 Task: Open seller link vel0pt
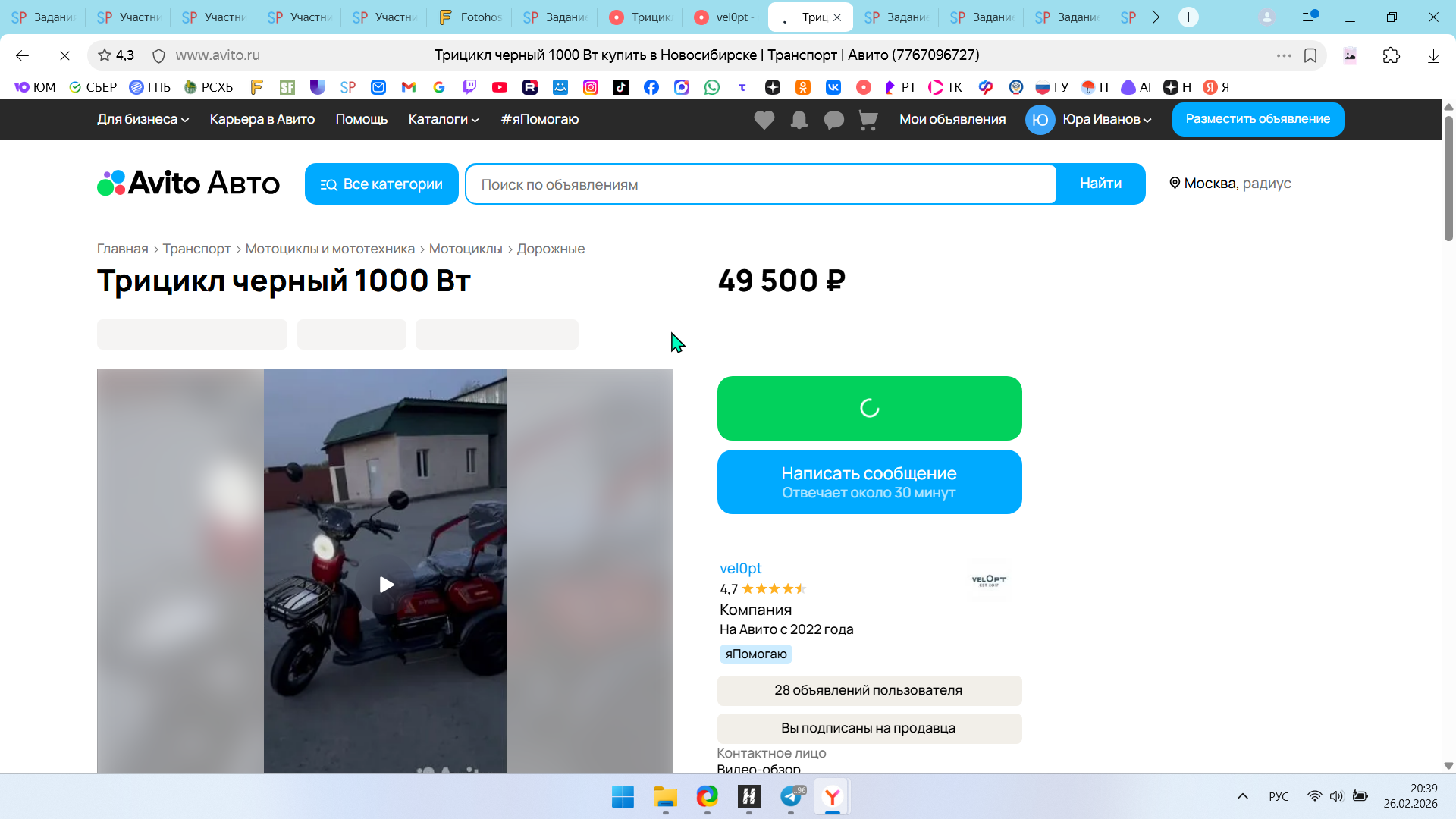pos(740,568)
